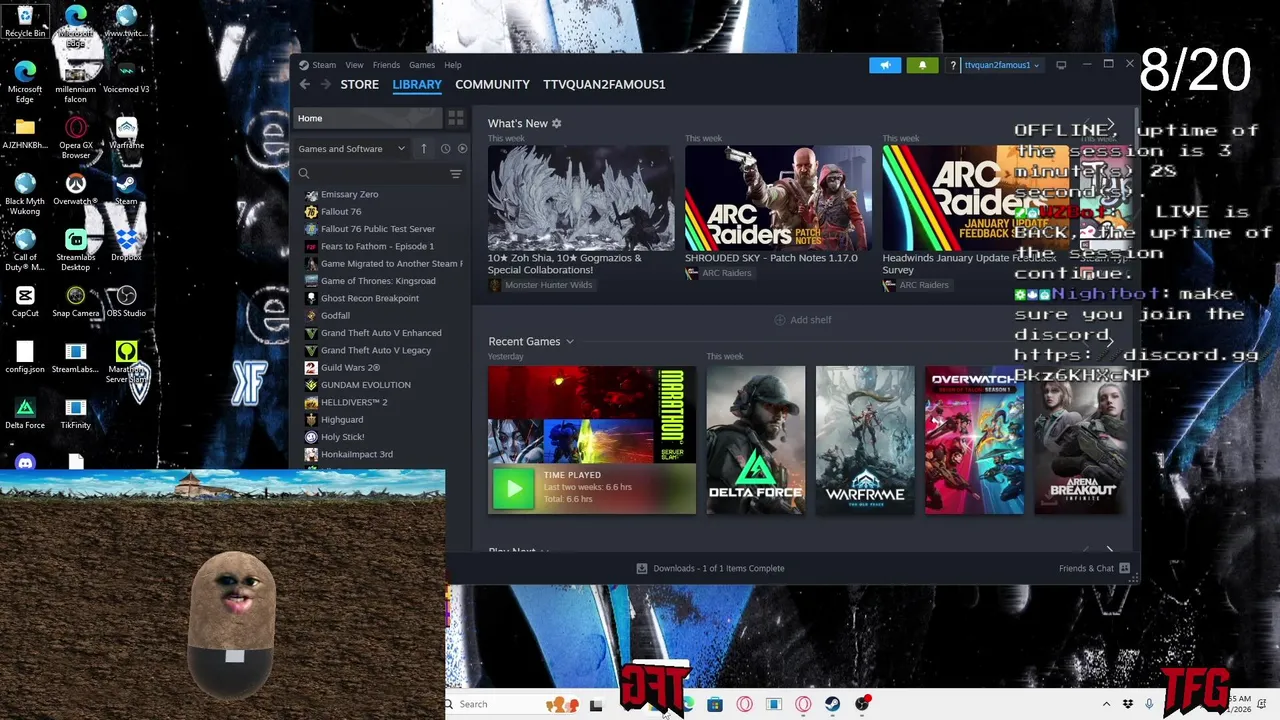
Task: Open the View menu
Action: [x=354, y=65]
